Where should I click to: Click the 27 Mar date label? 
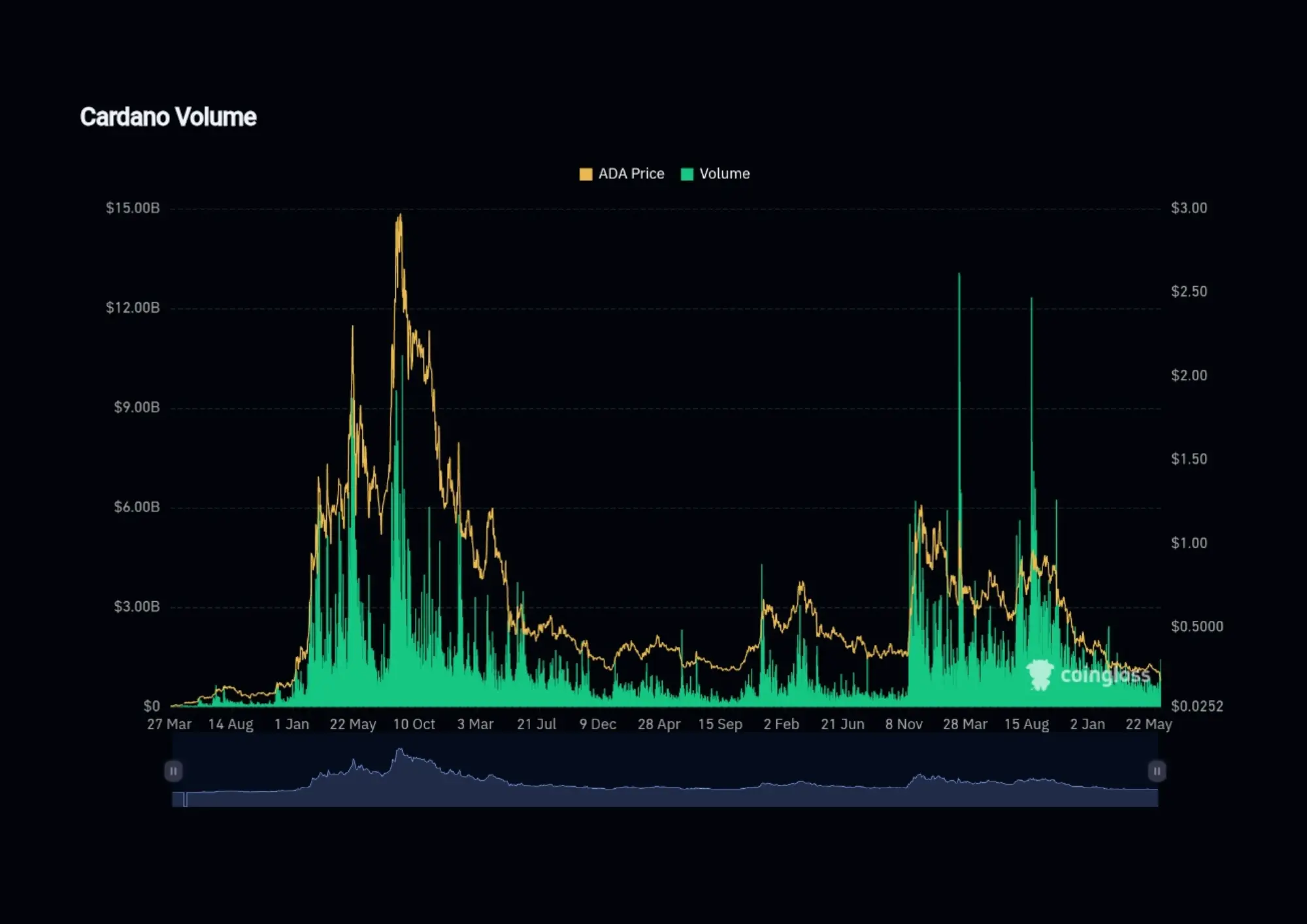[x=169, y=724]
